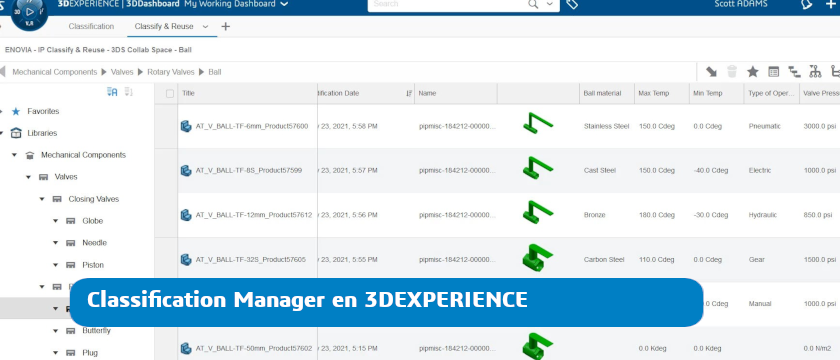Click the Min Temp column header
This screenshot has height=360, width=840.
(708, 93)
